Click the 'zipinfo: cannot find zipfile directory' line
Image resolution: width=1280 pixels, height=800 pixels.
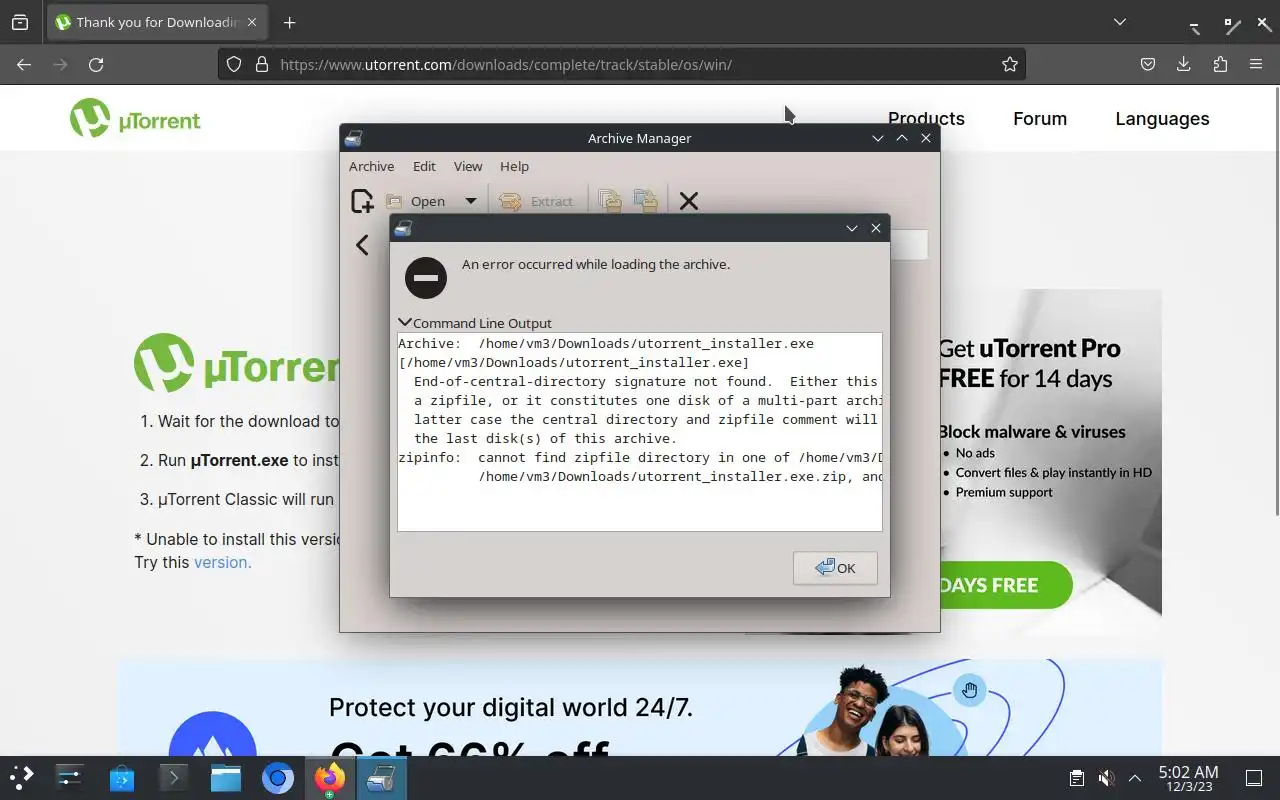point(640,457)
